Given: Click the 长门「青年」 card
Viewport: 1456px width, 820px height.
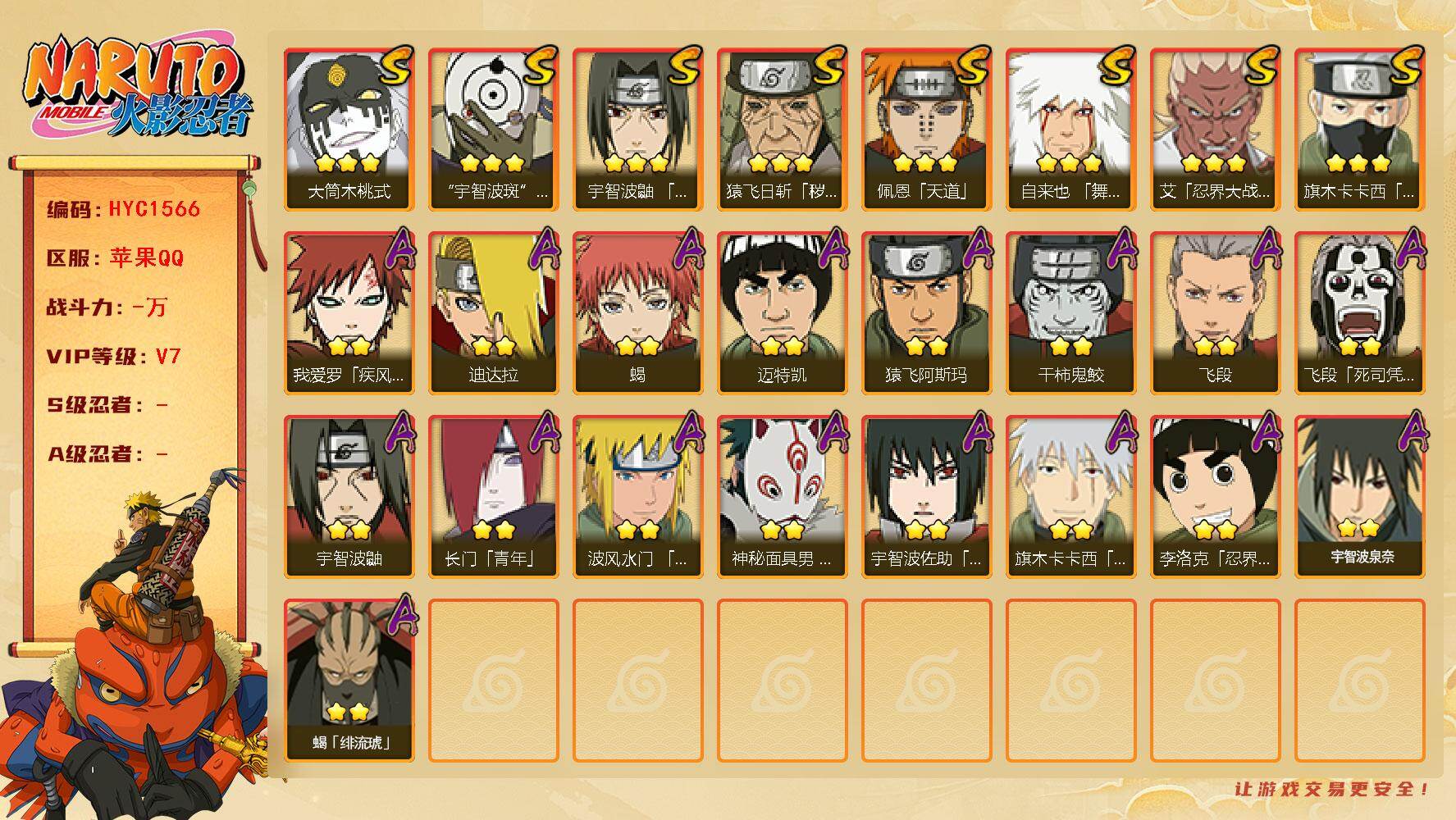Looking at the screenshot, I should pyautogui.click(x=494, y=497).
